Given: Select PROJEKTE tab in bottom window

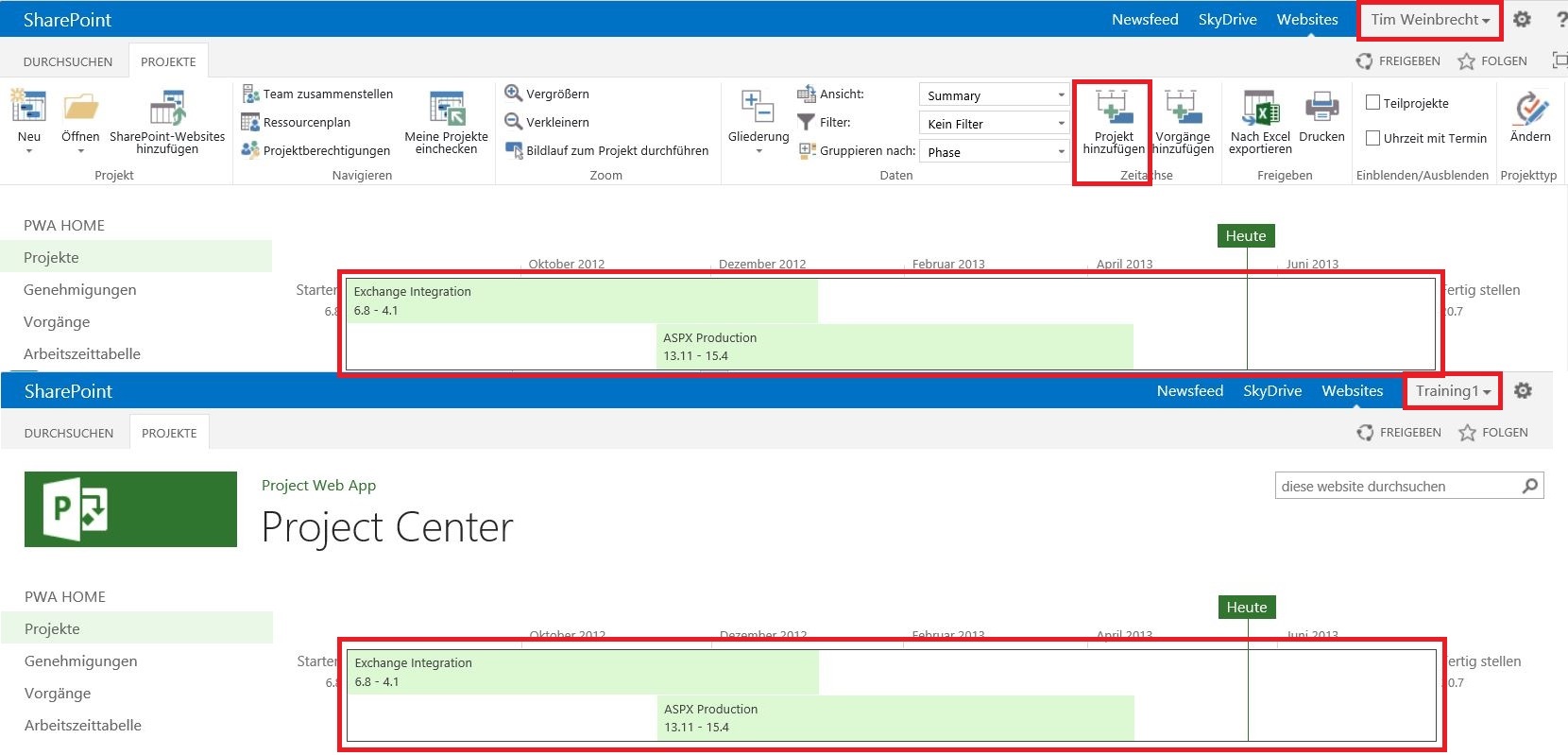Looking at the screenshot, I should (169, 433).
